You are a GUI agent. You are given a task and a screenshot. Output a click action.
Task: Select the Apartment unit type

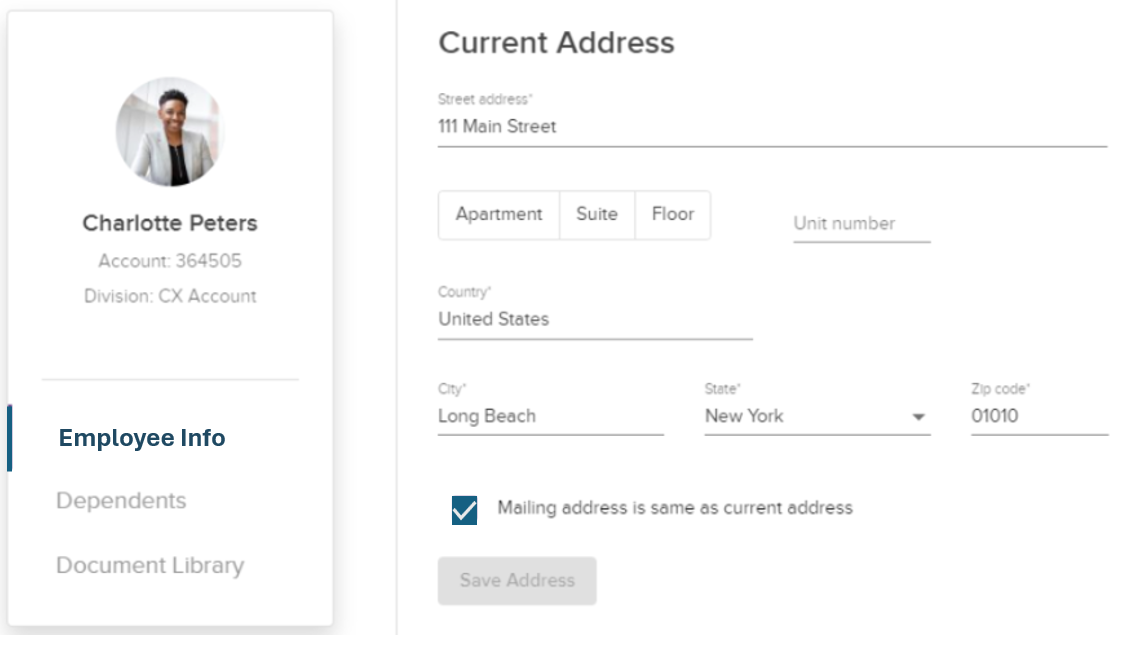[498, 214]
